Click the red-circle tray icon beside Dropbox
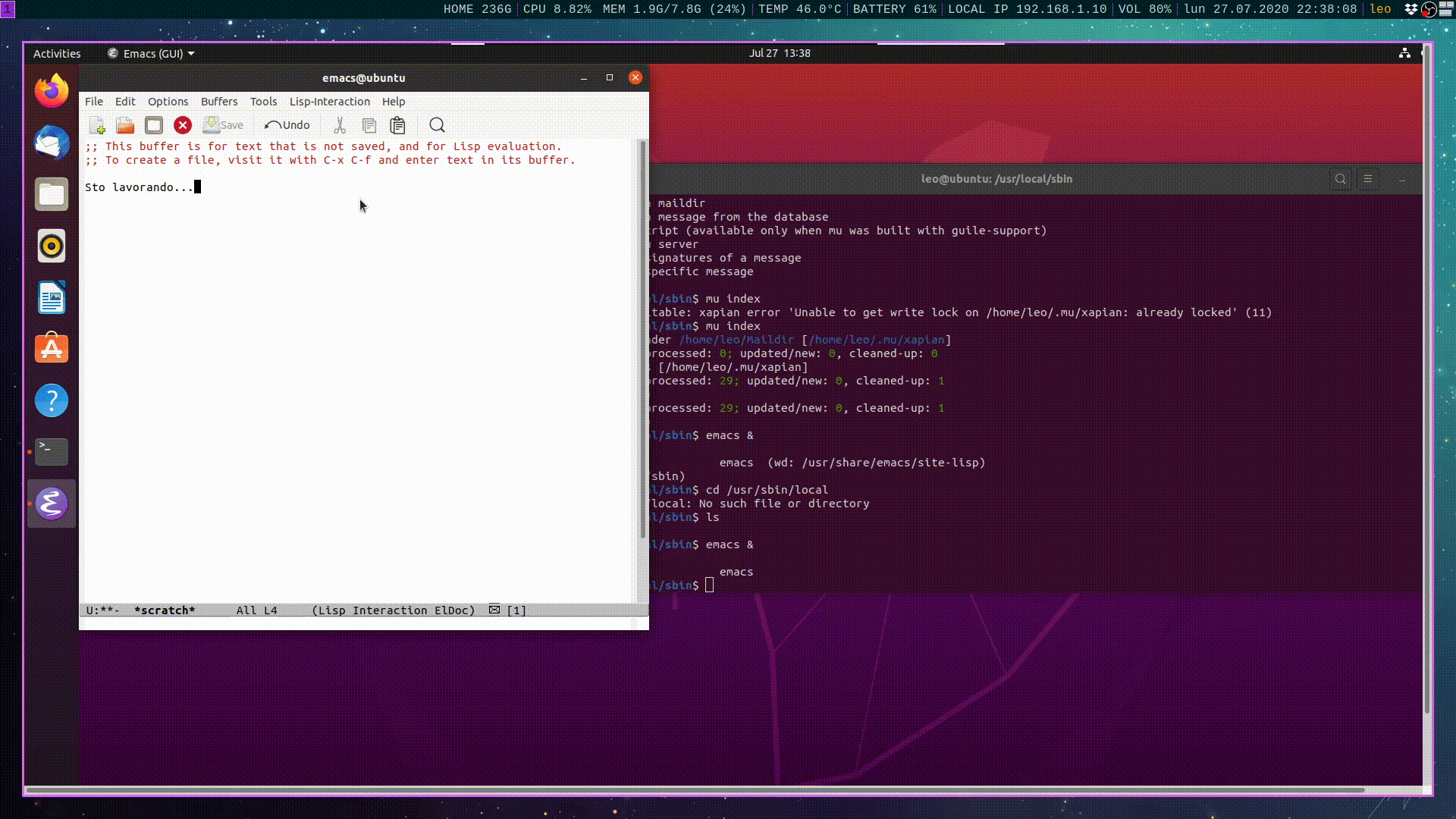The height and width of the screenshot is (819, 1456). click(1429, 9)
